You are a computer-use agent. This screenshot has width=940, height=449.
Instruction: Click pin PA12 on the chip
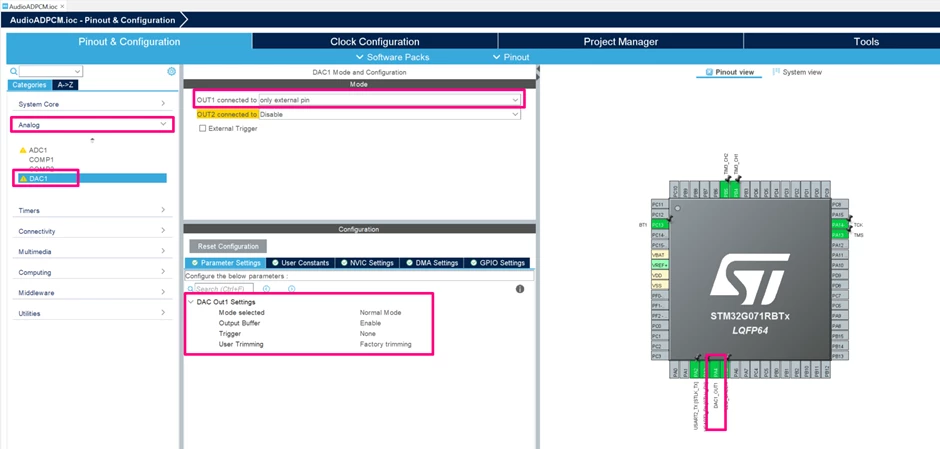pos(839,245)
